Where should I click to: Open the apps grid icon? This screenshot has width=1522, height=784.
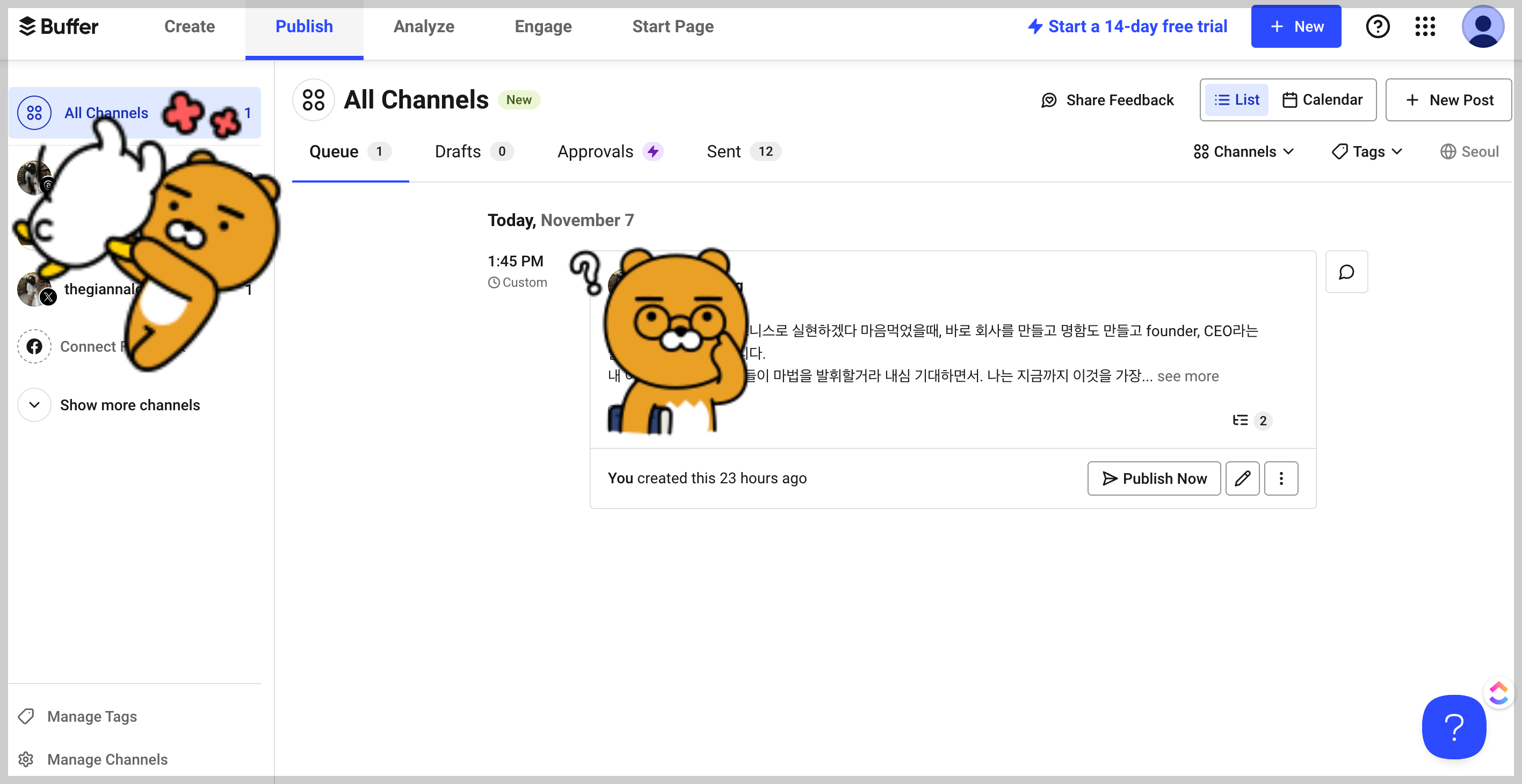[x=1424, y=27]
